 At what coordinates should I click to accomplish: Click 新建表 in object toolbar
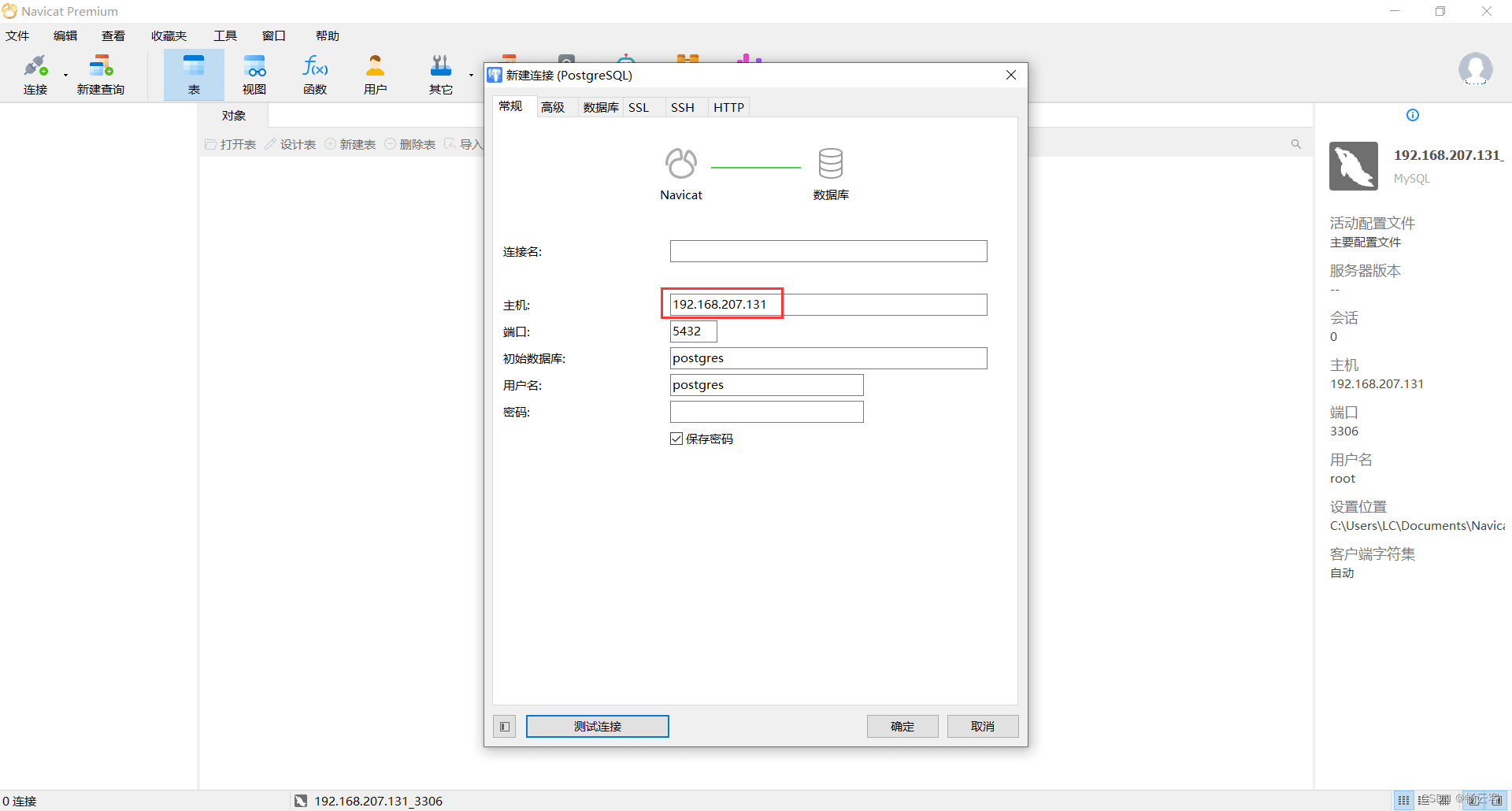[350, 144]
